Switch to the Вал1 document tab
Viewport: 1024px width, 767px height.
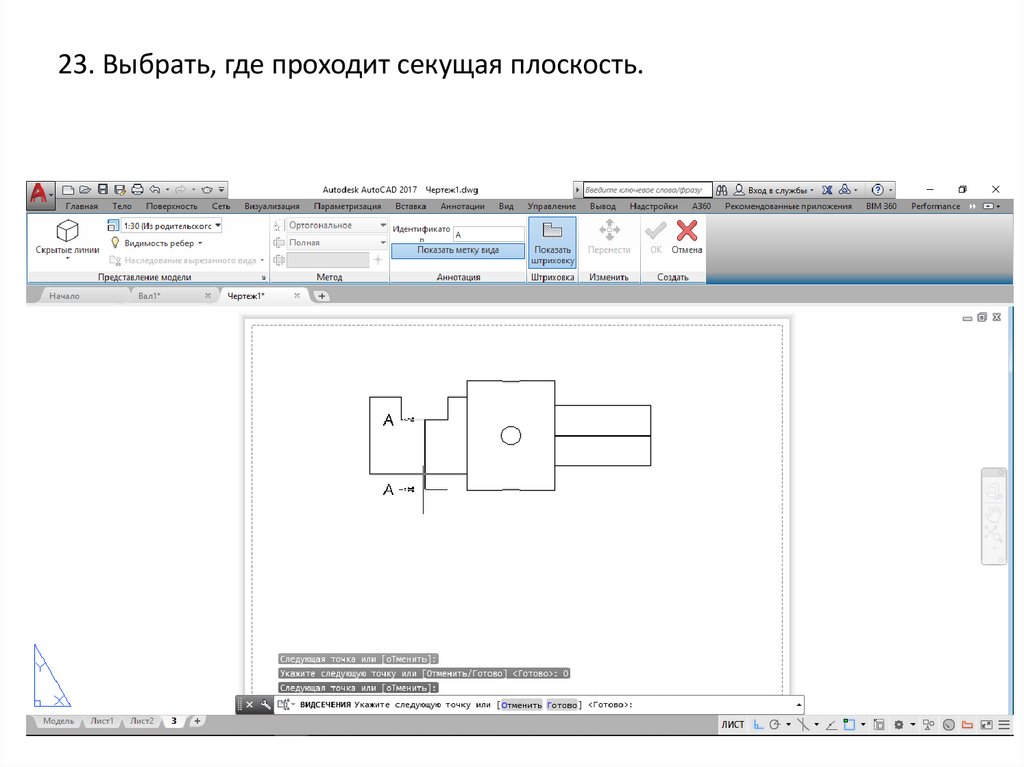150,296
